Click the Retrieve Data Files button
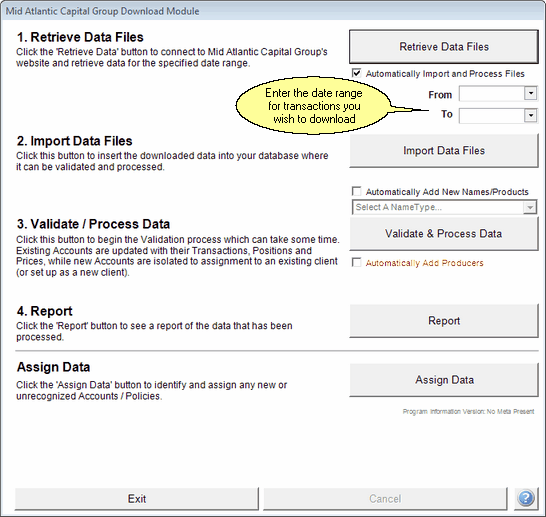Screen dimensions: 546x517 (444, 47)
